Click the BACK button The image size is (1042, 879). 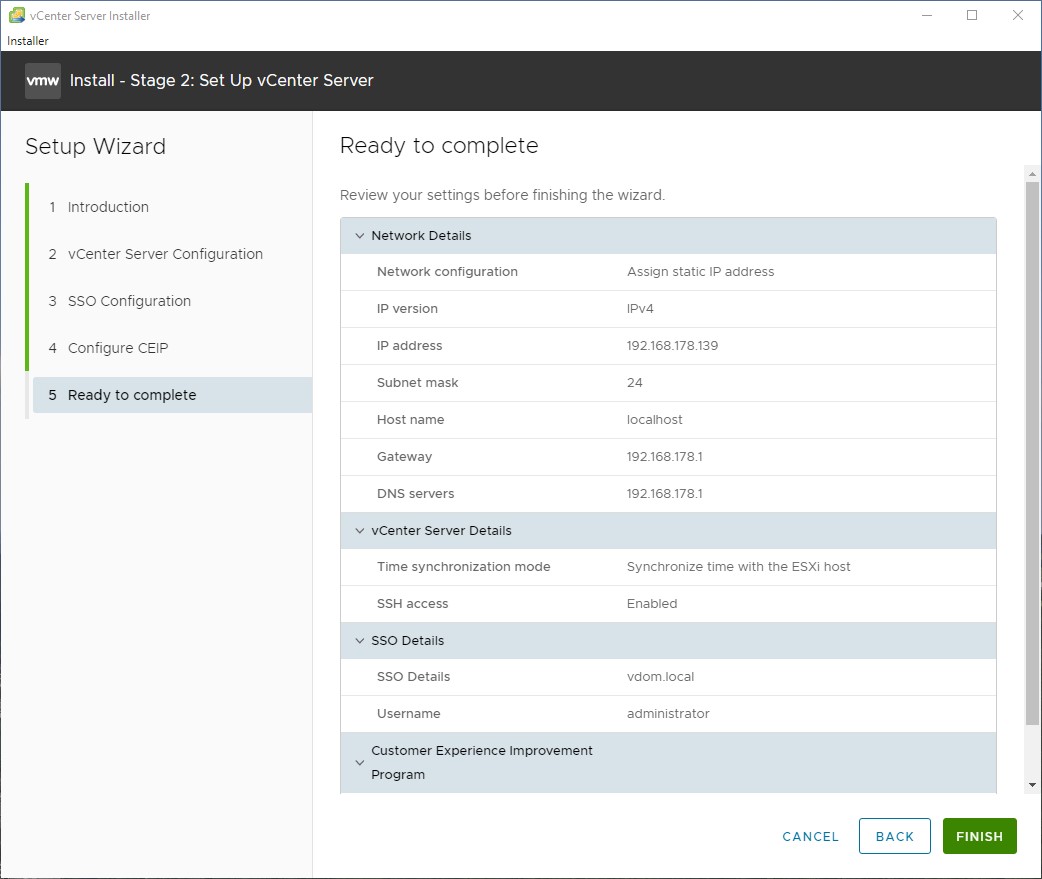894,836
